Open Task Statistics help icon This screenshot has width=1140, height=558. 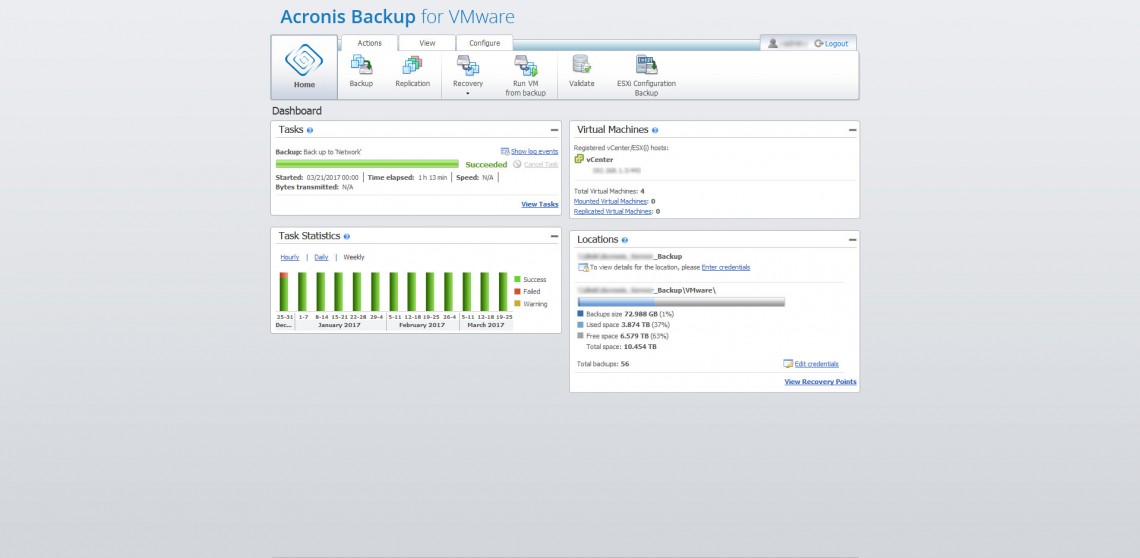tap(347, 236)
